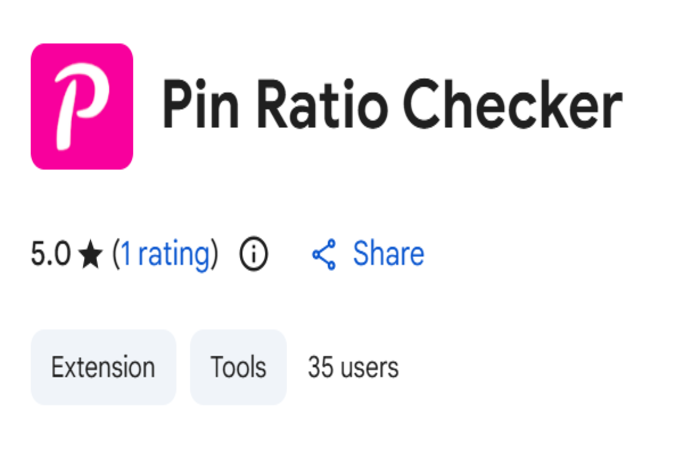Select the Tools category chip
Screen dimensions: 700x450
coord(238,367)
